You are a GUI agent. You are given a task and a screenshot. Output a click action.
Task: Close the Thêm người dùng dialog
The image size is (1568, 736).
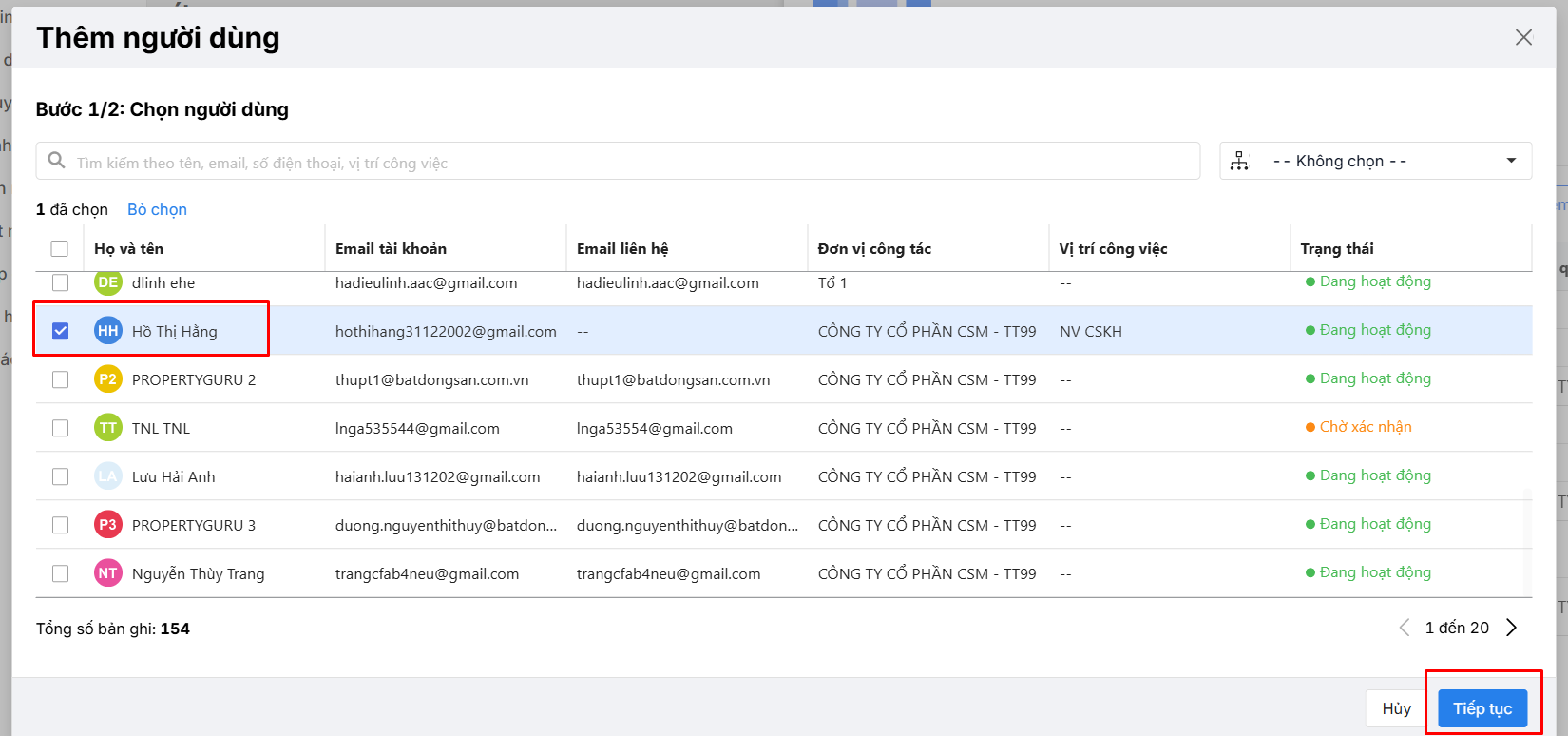1523,37
